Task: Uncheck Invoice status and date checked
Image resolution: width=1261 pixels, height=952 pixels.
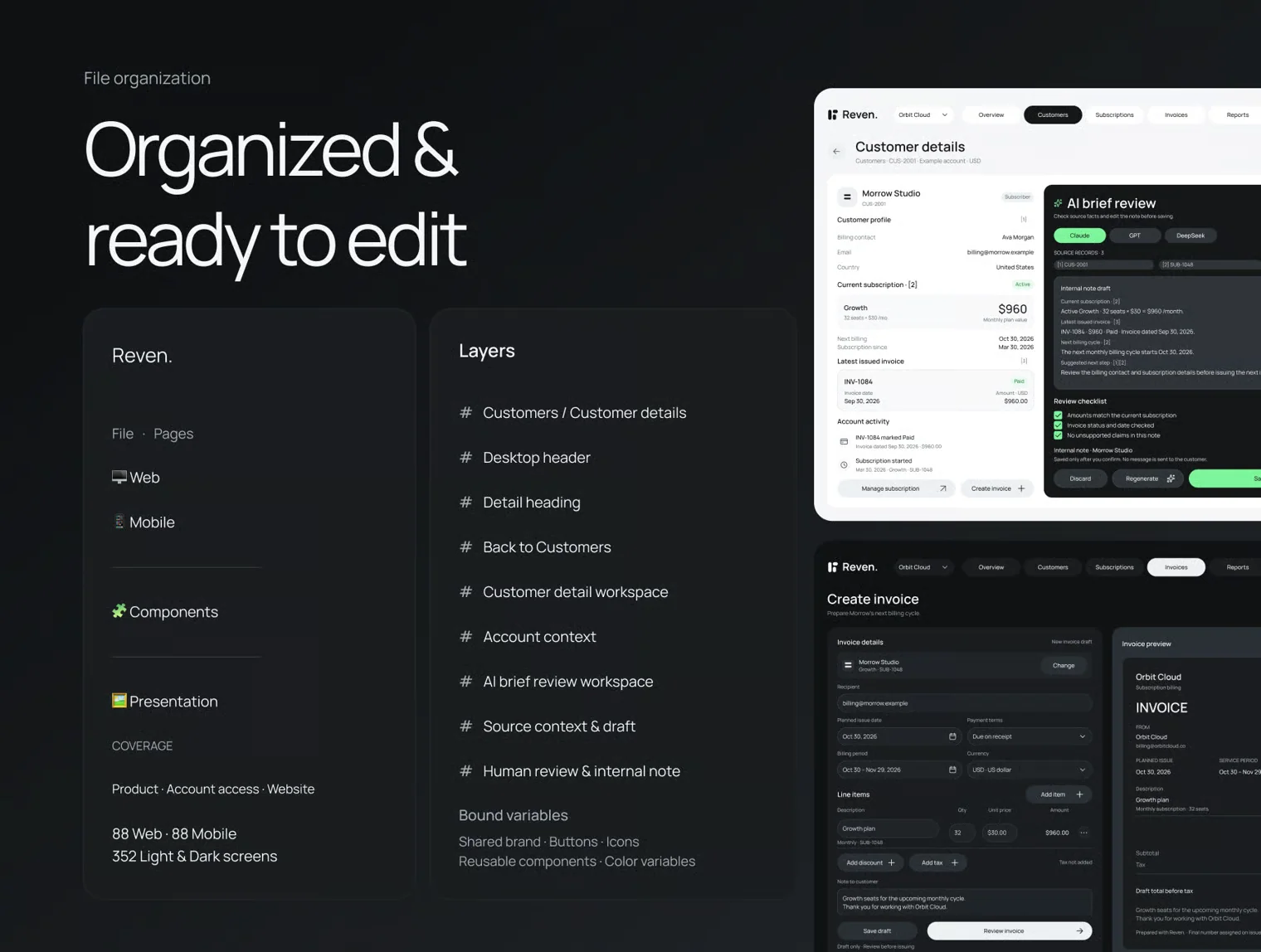Action: (x=1058, y=425)
